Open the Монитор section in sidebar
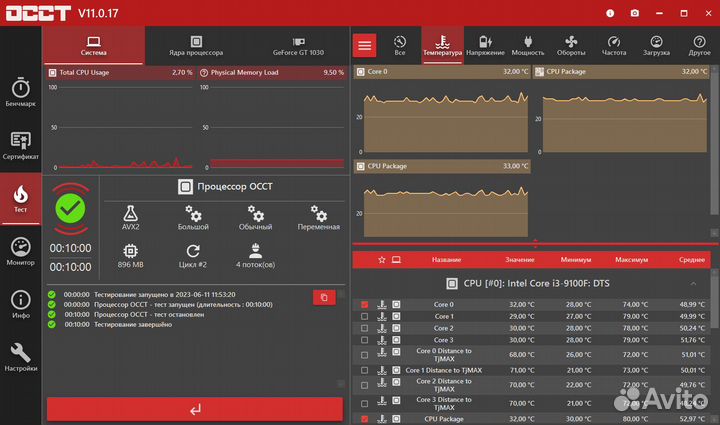This screenshot has width=720, height=425. coord(21,252)
